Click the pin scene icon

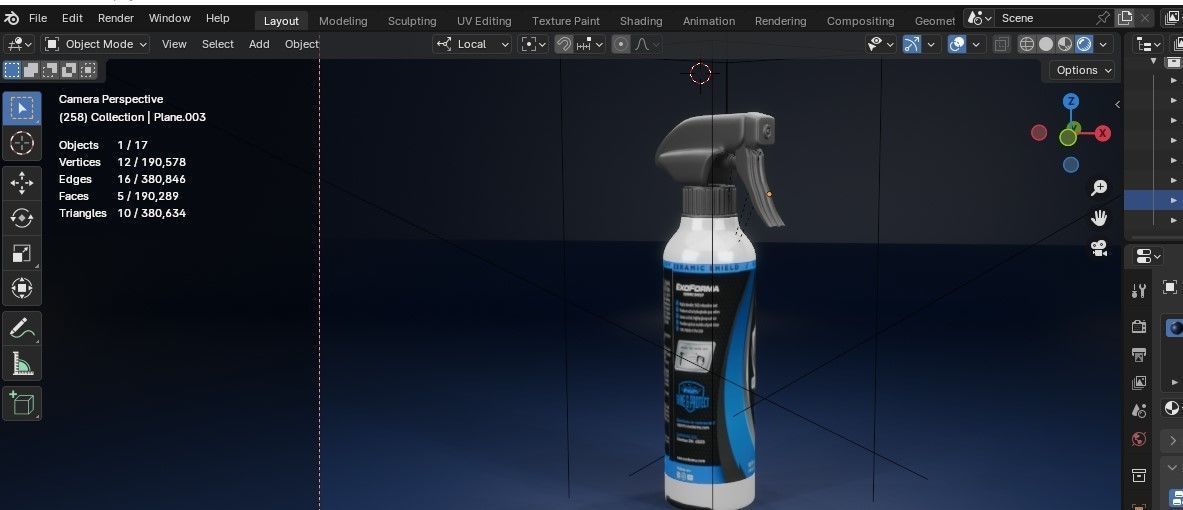[x=1103, y=18]
